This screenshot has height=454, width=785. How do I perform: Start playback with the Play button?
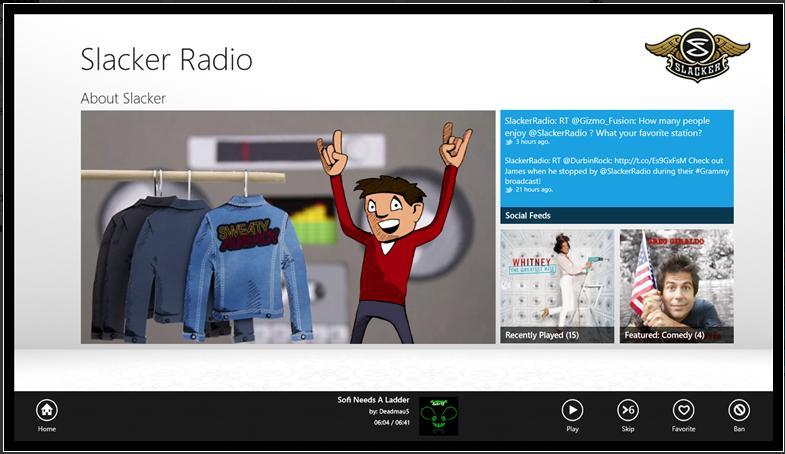click(572, 410)
